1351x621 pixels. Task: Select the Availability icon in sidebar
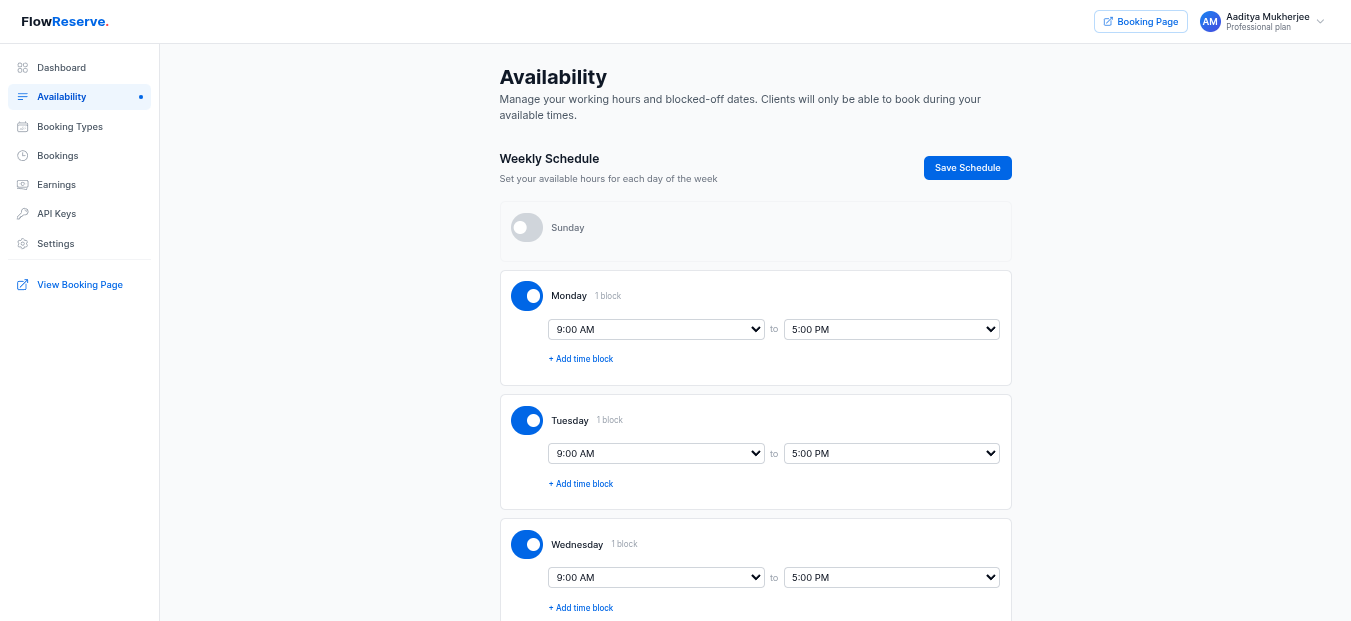[x=22, y=96]
